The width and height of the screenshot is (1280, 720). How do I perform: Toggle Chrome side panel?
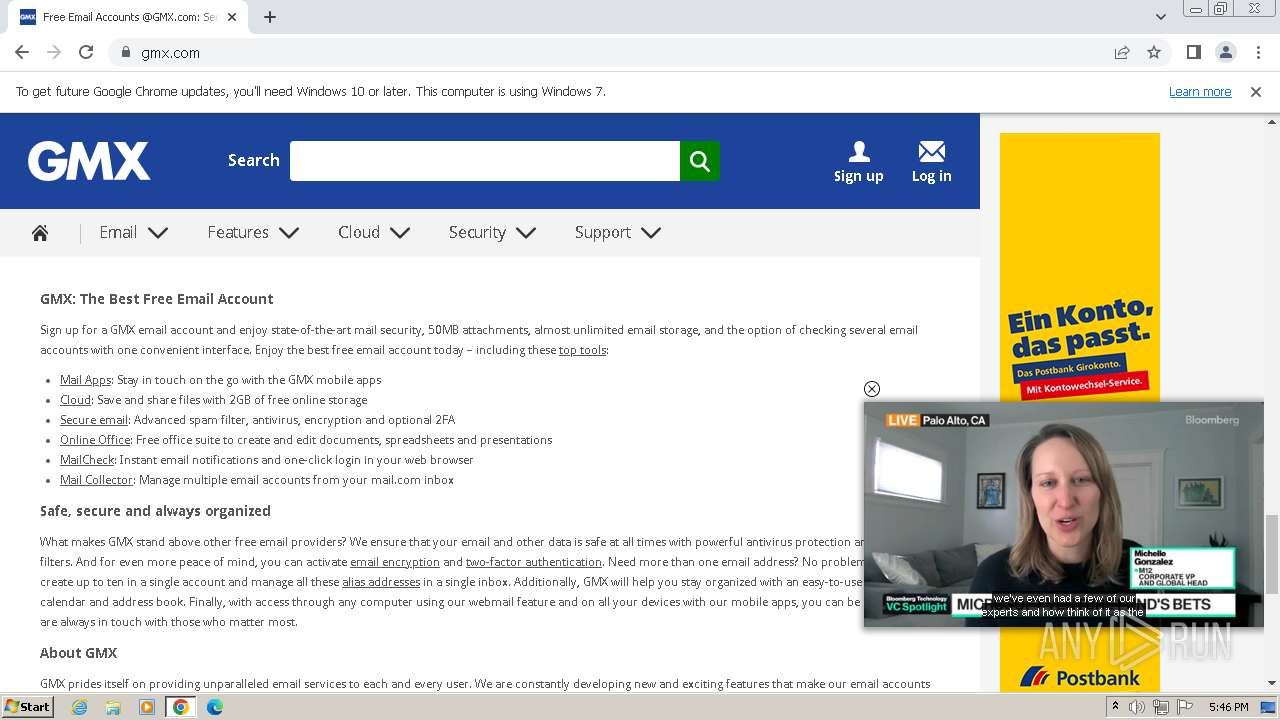click(x=1194, y=52)
